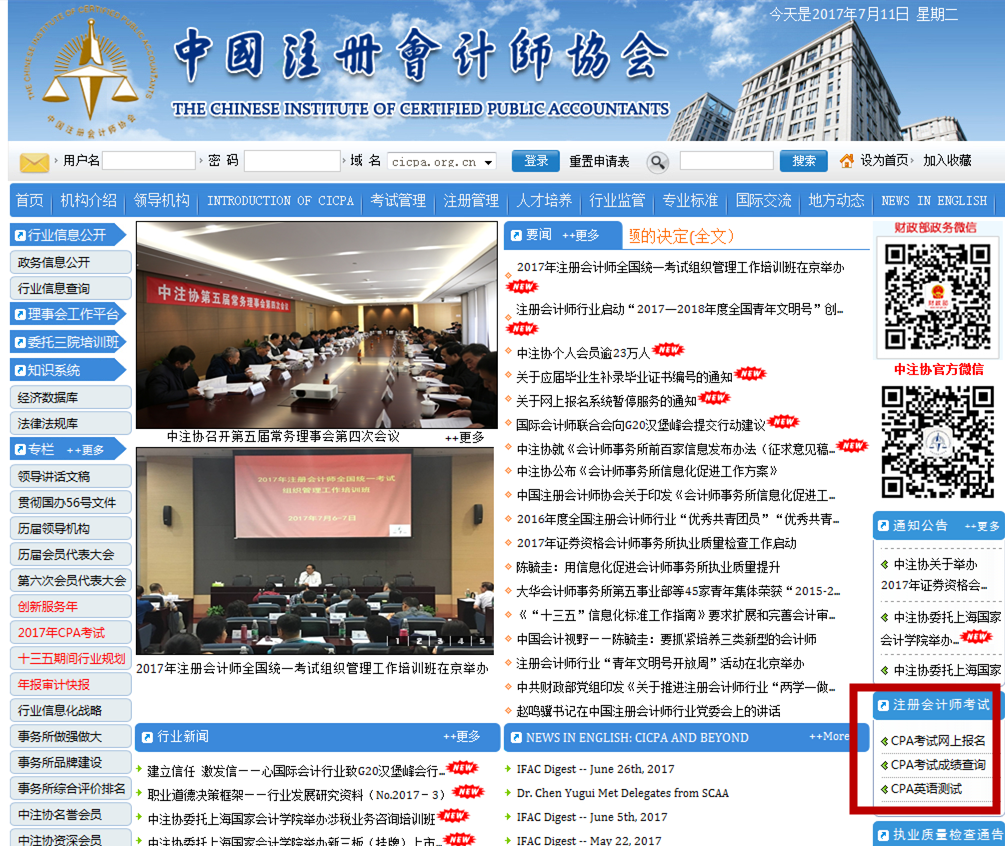
Task: Click the home icon beside 设为首页
Action: pyautogui.click(x=847, y=161)
